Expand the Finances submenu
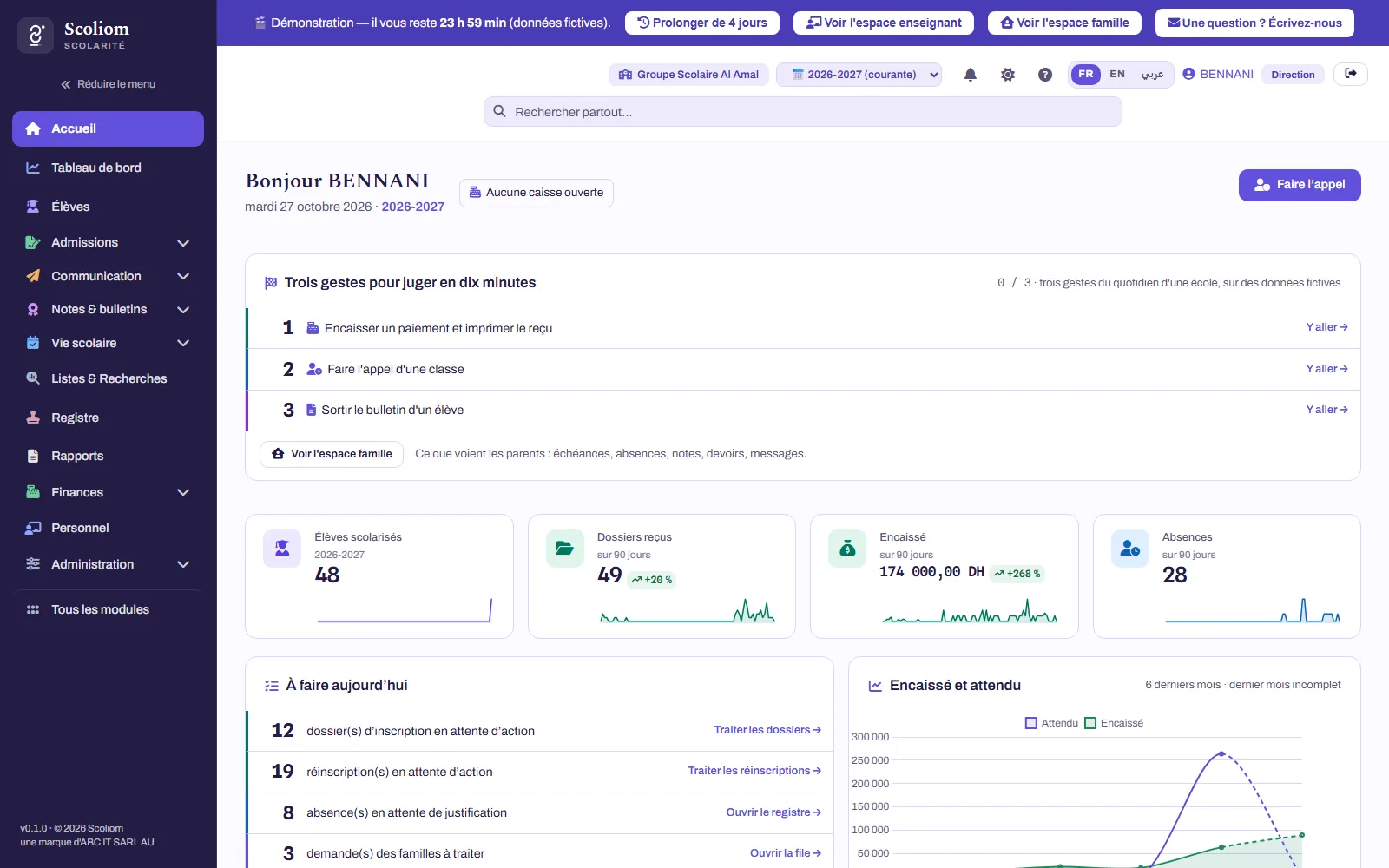The width and height of the screenshot is (1389, 868). [x=183, y=492]
